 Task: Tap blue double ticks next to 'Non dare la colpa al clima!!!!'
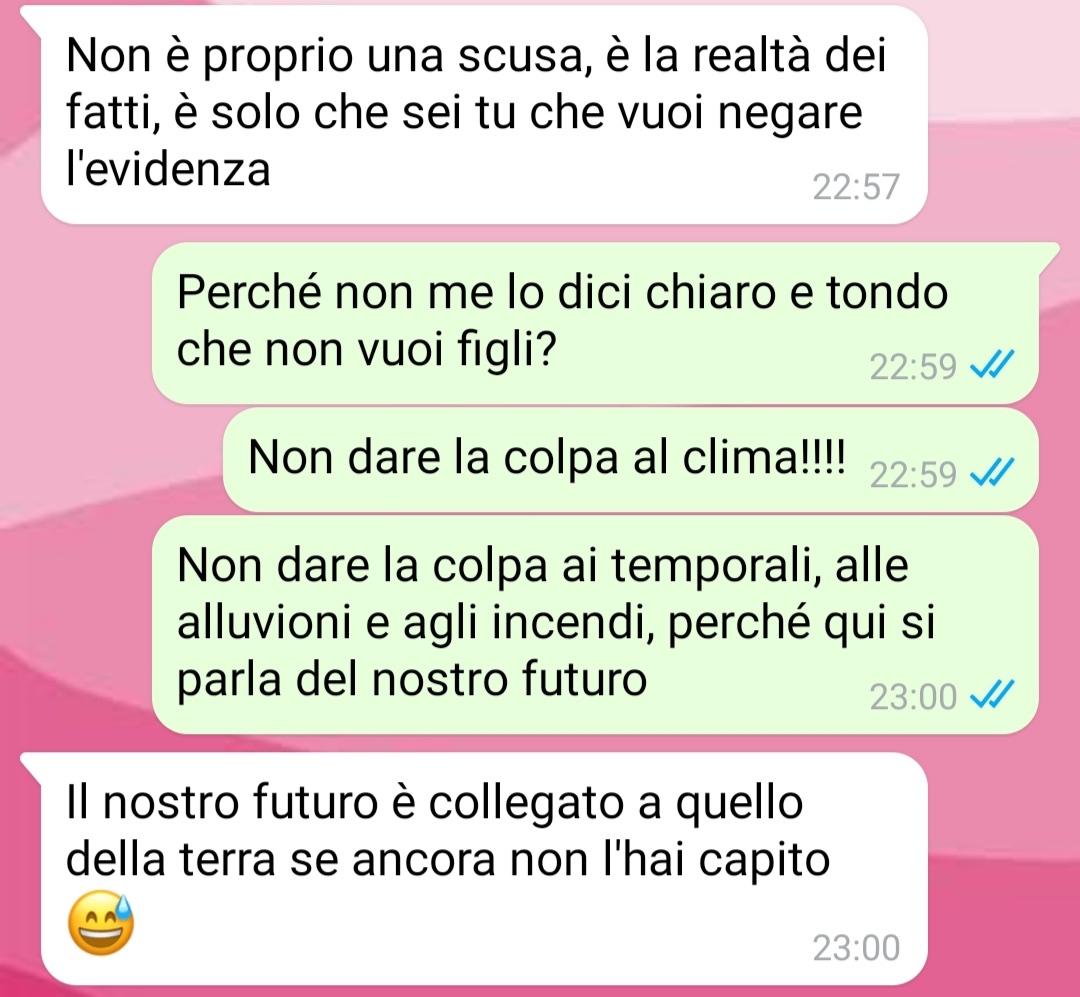(992, 473)
